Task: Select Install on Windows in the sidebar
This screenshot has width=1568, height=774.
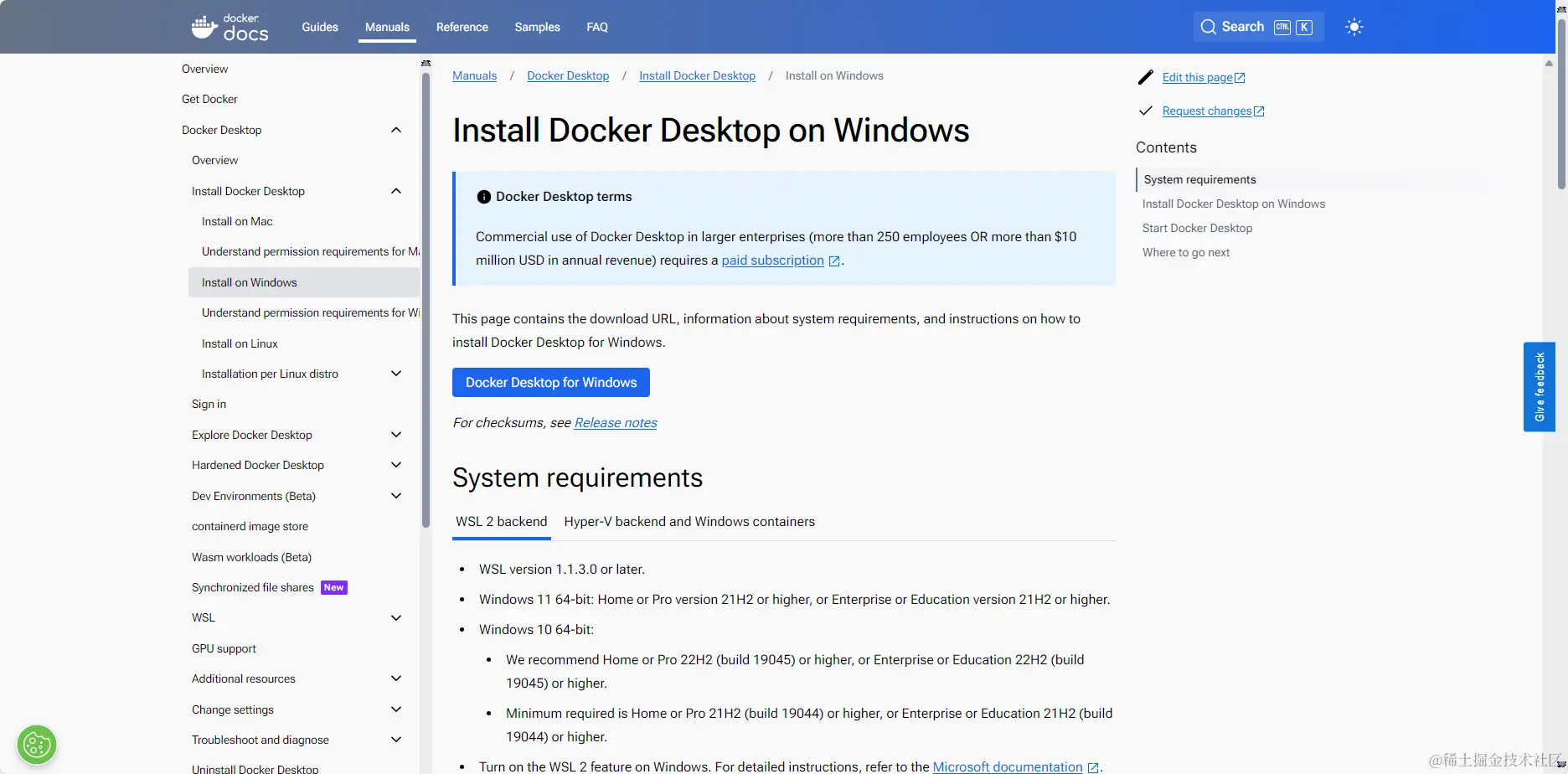Action: [x=304, y=282]
